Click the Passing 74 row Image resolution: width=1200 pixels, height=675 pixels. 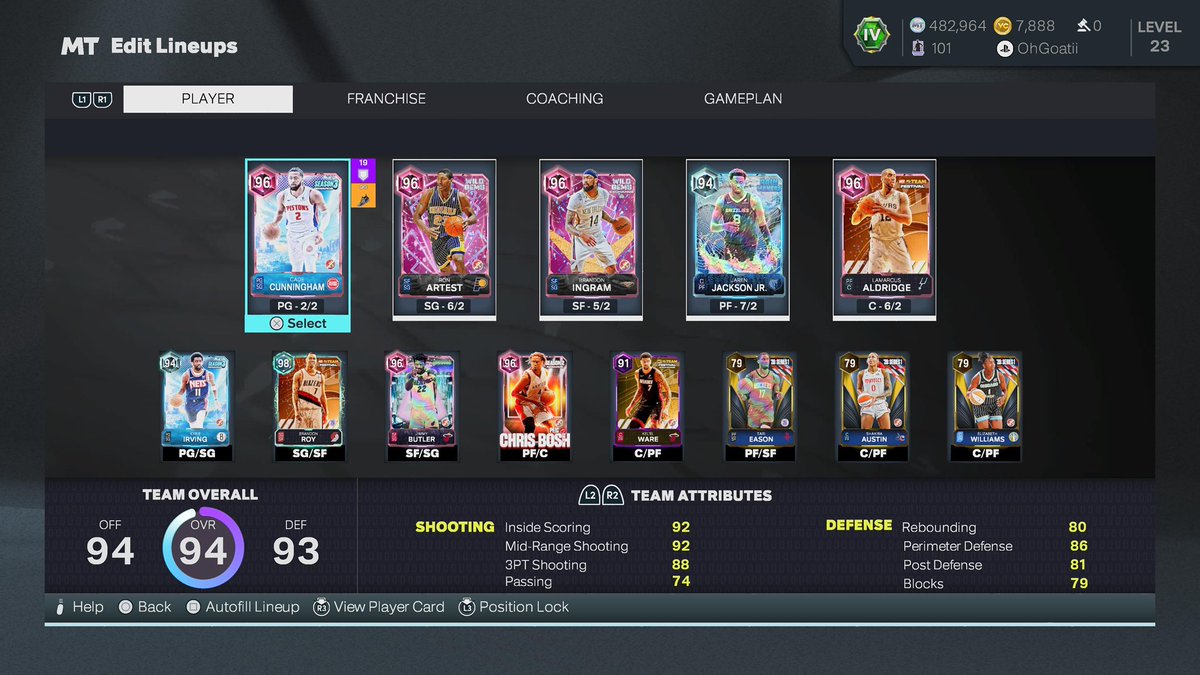(597, 582)
